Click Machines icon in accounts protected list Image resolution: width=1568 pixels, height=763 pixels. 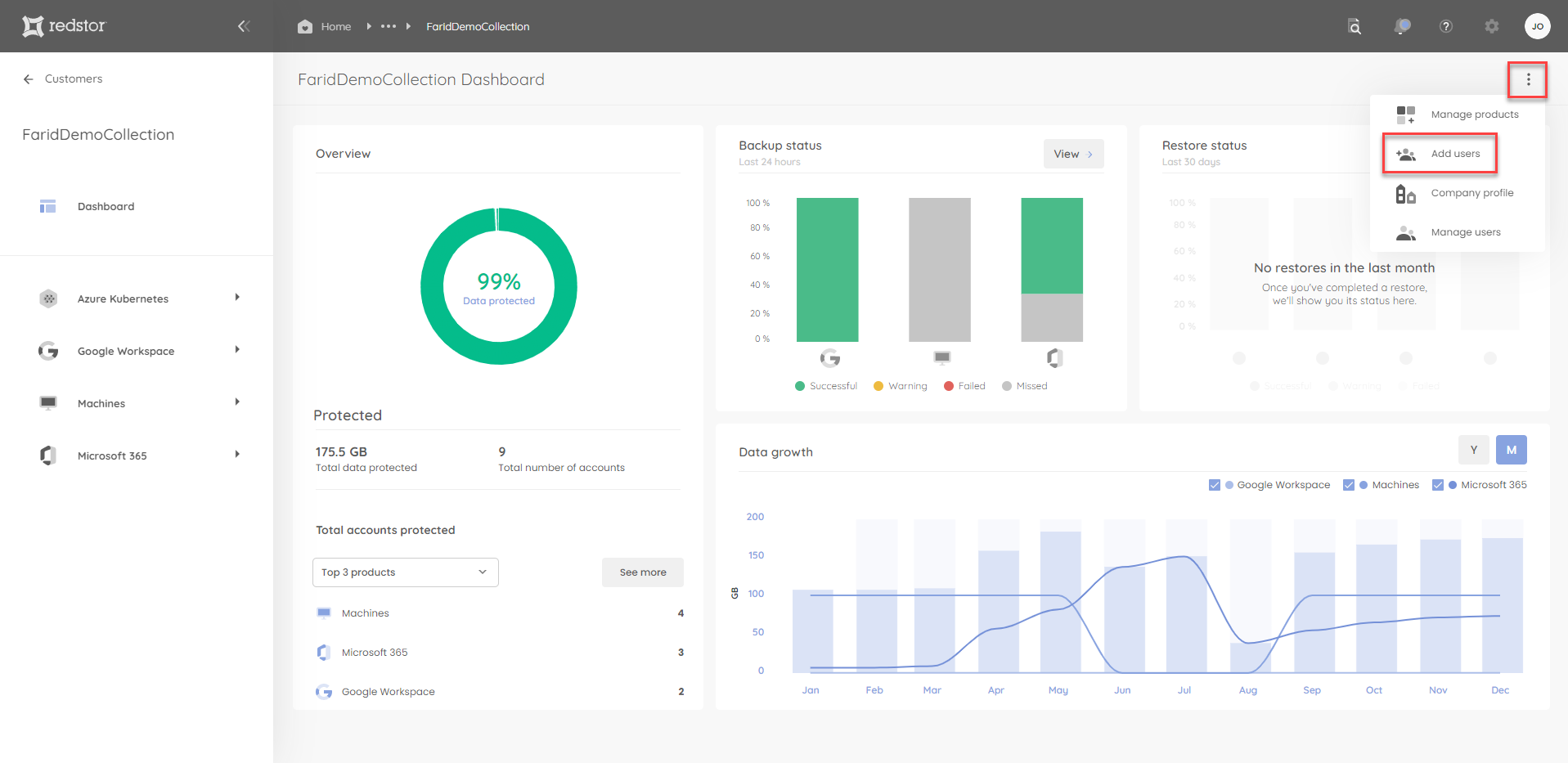coord(324,613)
